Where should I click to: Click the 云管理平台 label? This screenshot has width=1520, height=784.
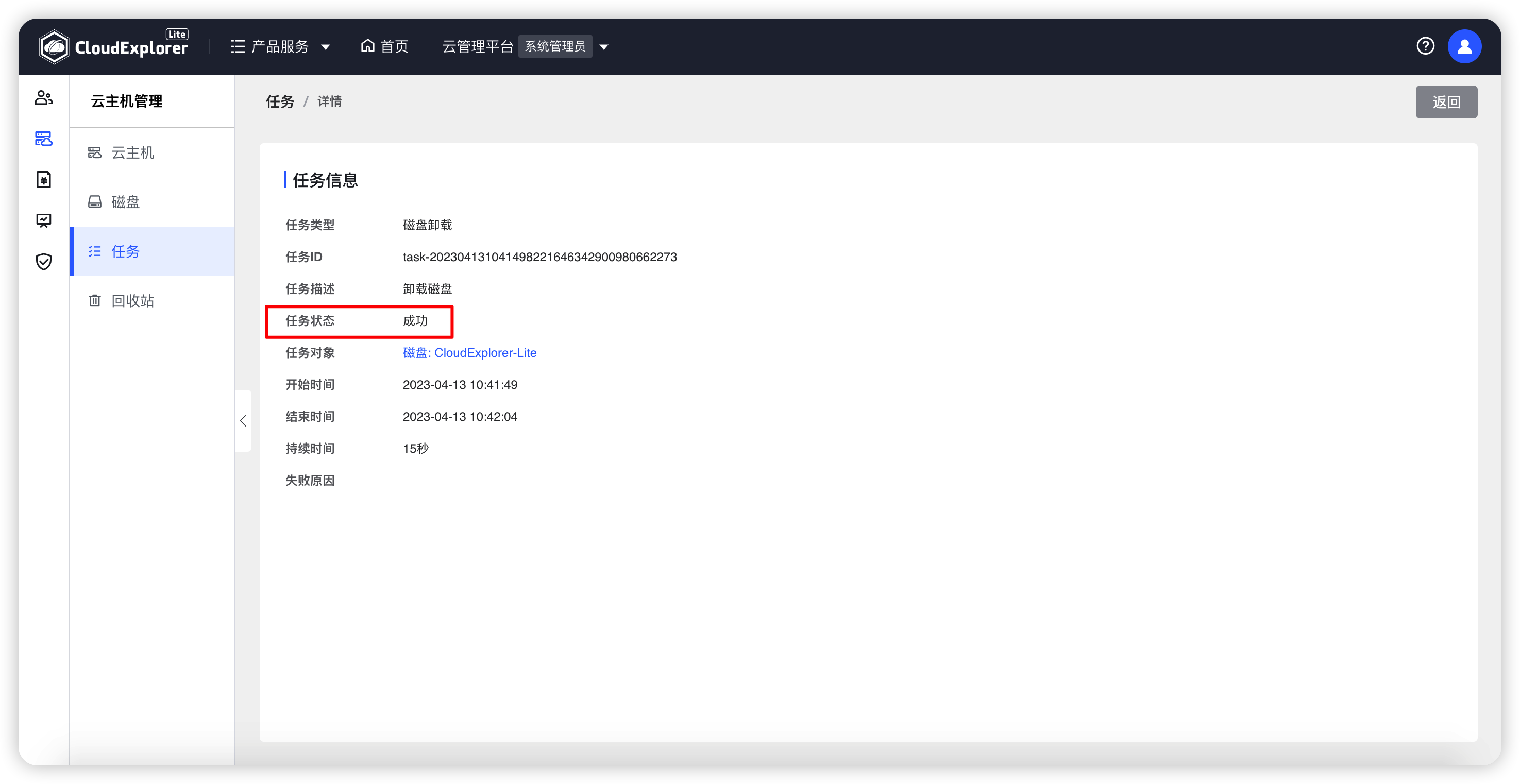(477, 46)
